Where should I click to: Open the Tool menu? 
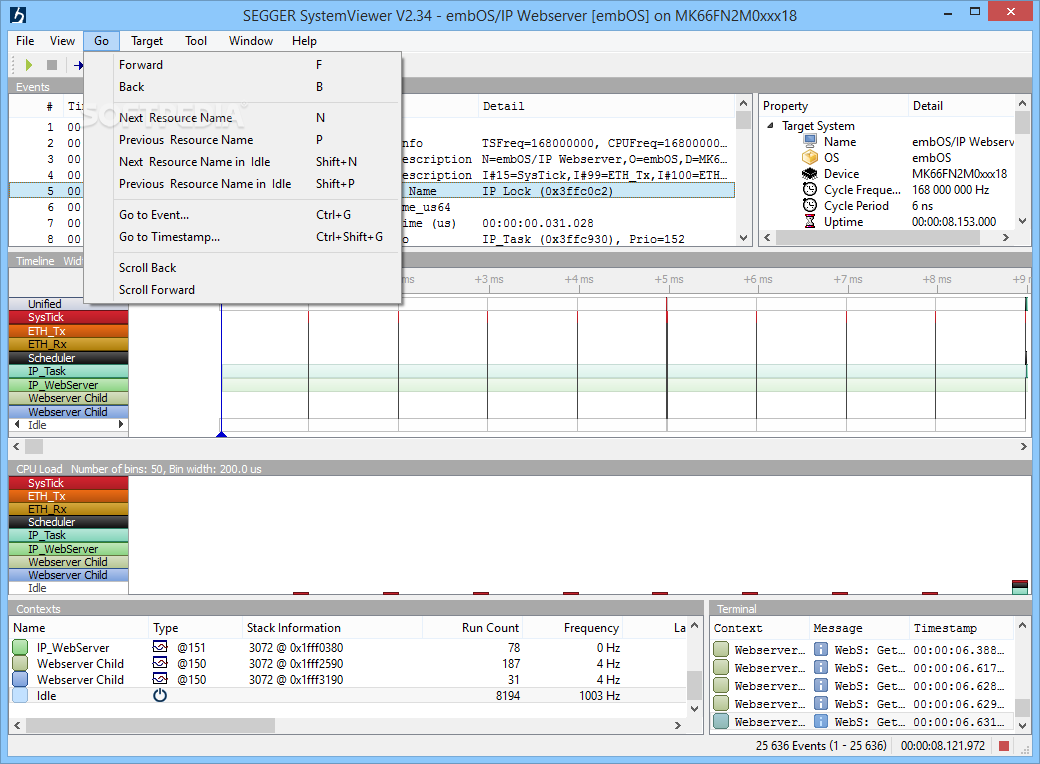click(x=196, y=41)
